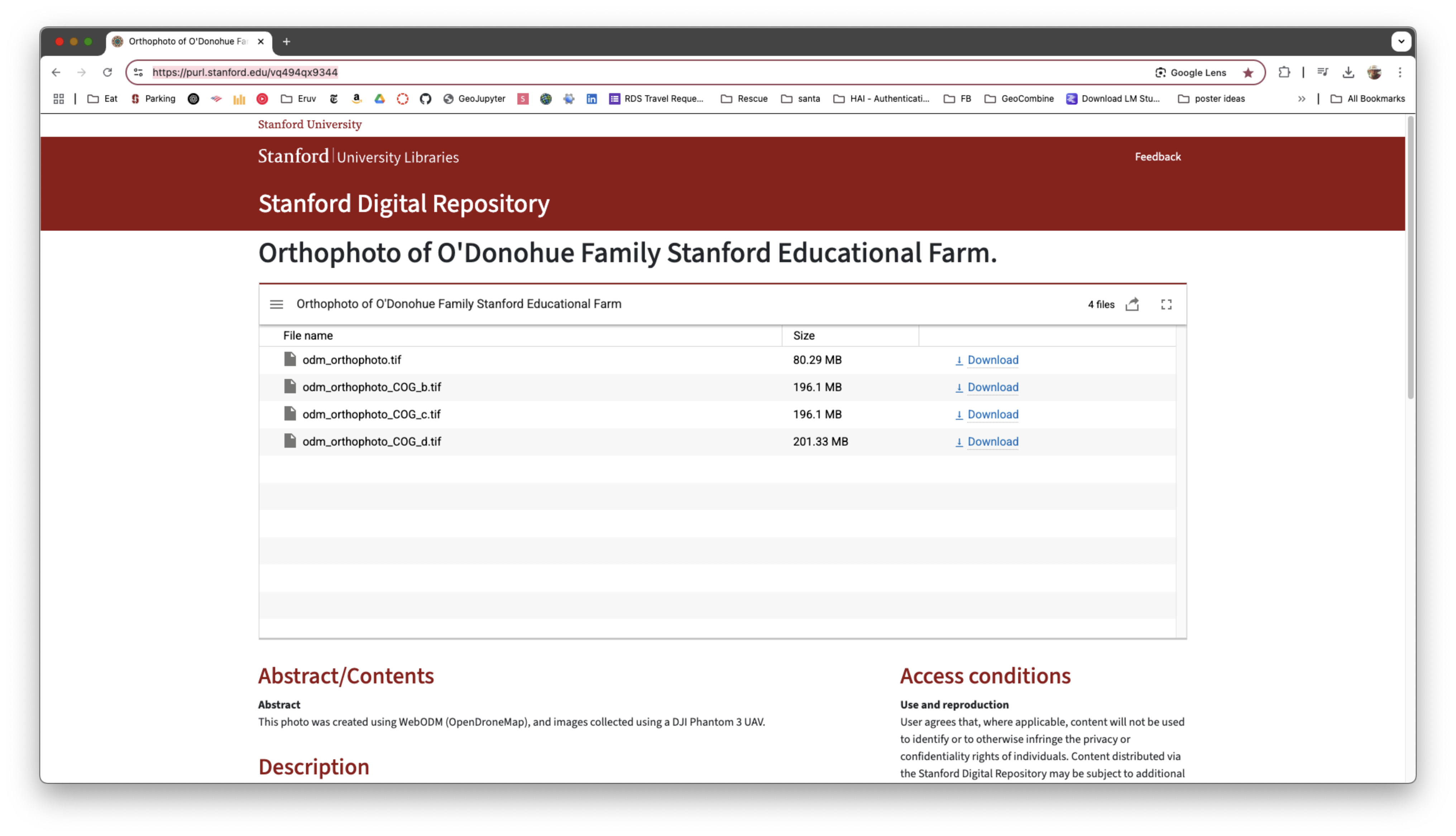Screen dimensions: 1456x836
Task: Click the bookmark star in address bar
Action: point(1247,72)
